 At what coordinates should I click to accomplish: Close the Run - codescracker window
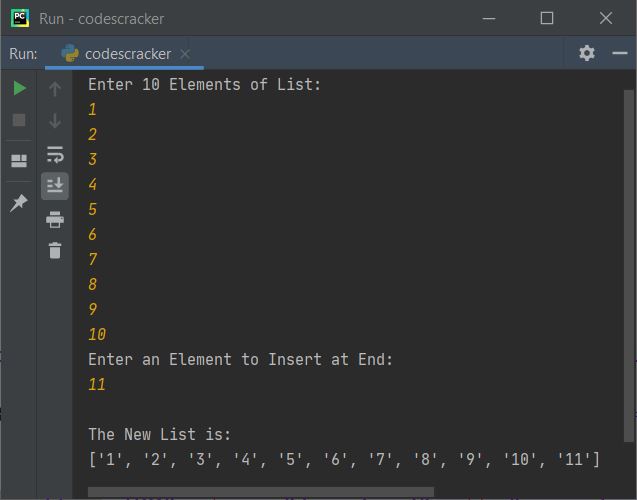(x=606, y=18)
